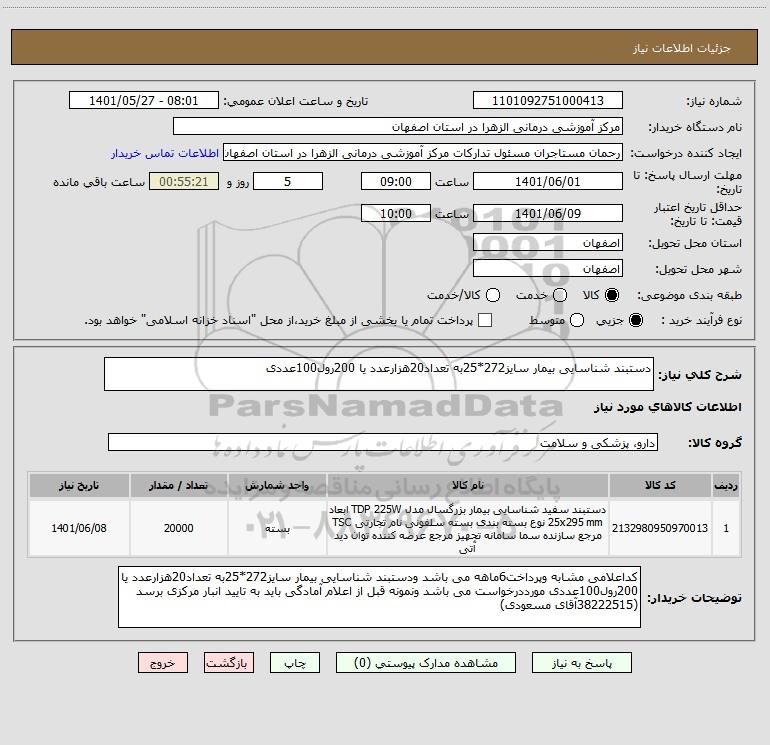Click the گروه کالا field دارو، پزشکی و سلامت
This screenshot has height=745, width=770.
[383, 442]
